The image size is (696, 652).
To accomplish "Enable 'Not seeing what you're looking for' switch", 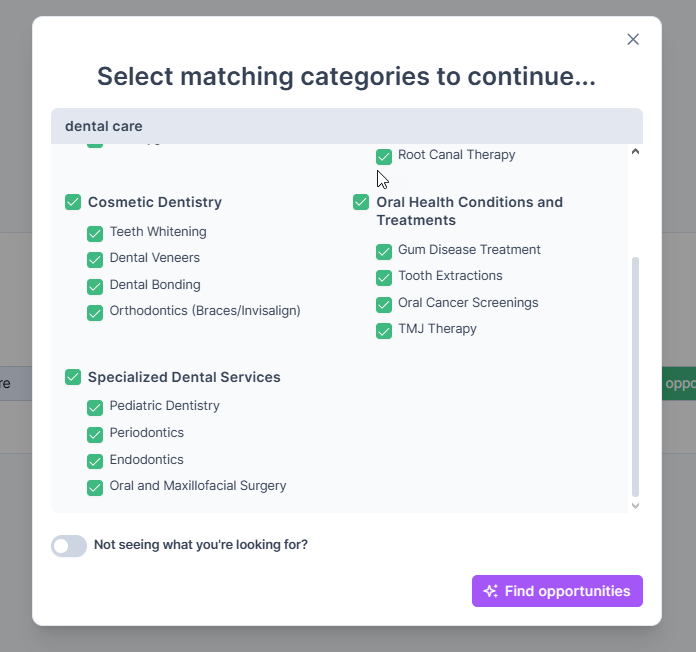I will pos(69,545).
